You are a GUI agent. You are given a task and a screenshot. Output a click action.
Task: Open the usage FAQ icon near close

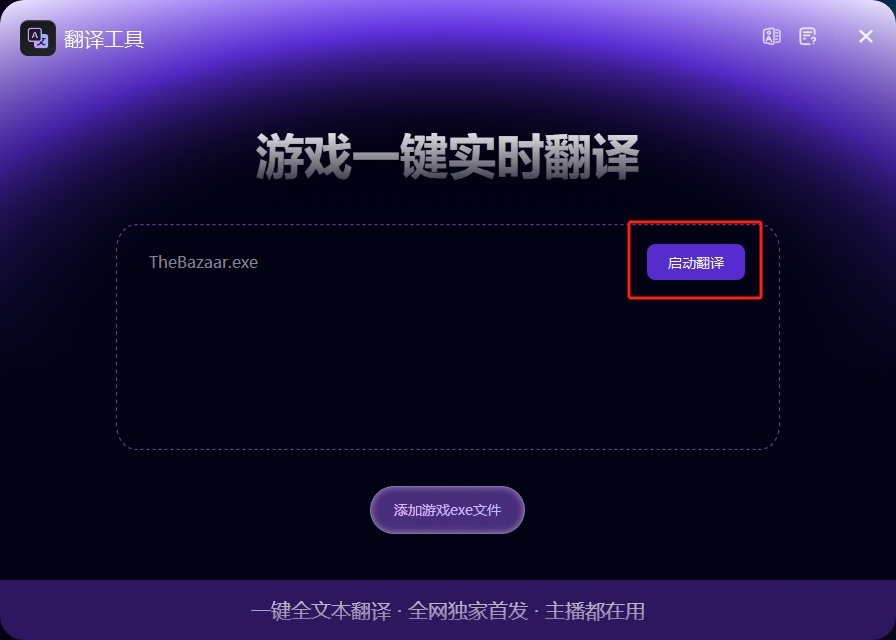[x=807, y=37]
